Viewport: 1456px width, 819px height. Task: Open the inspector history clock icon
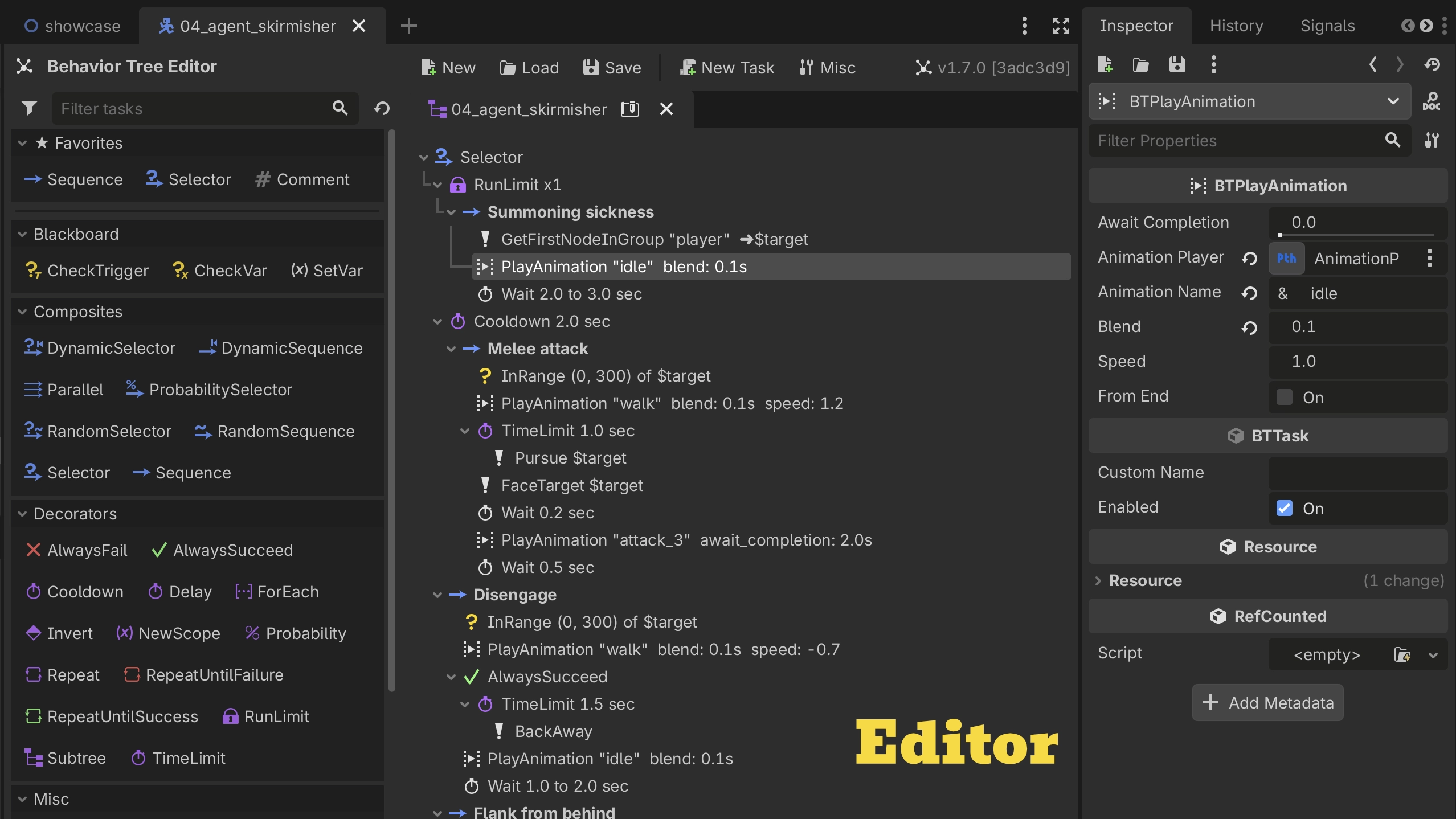(1432, 65)
